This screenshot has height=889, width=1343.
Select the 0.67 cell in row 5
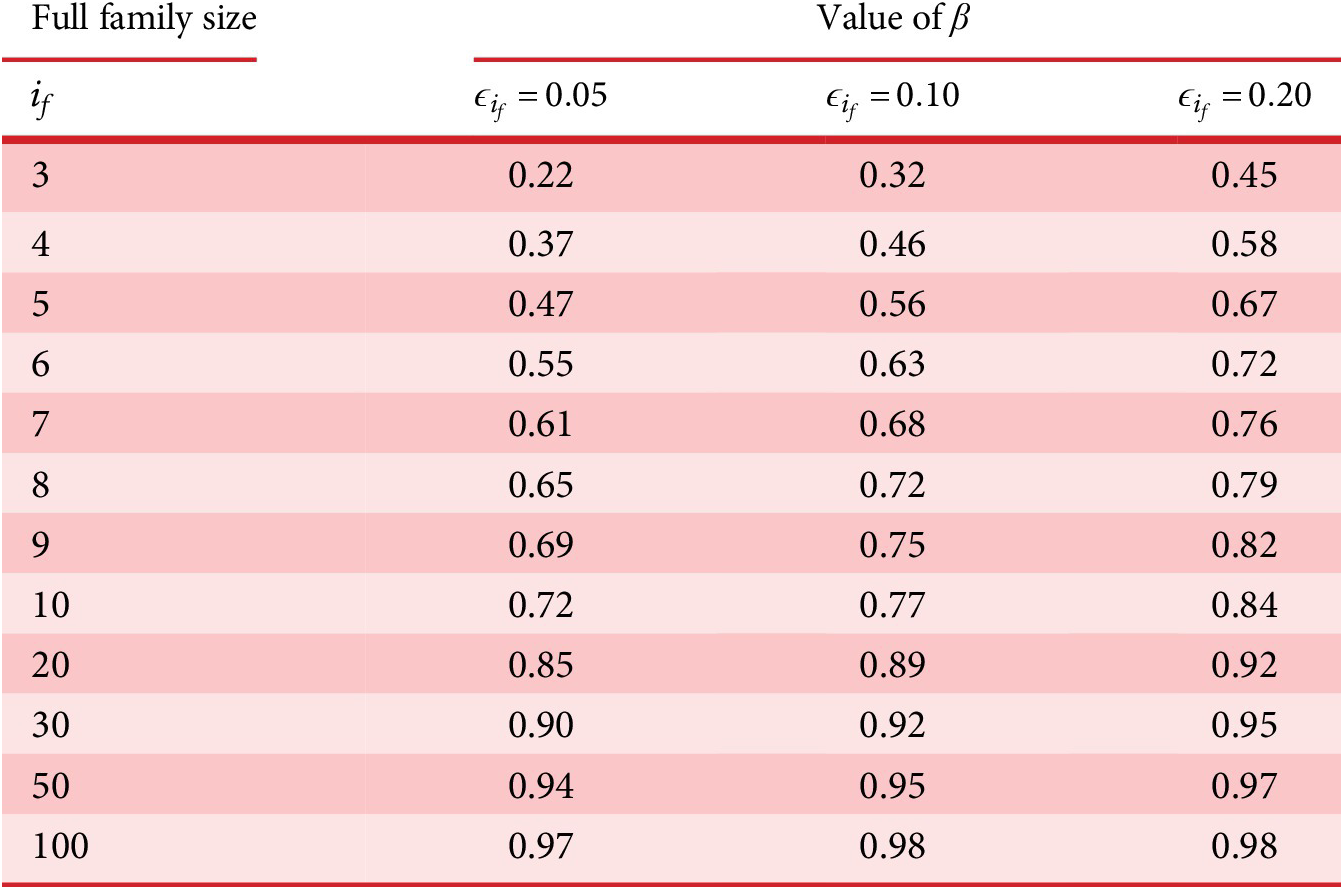tap(1244, 304)
